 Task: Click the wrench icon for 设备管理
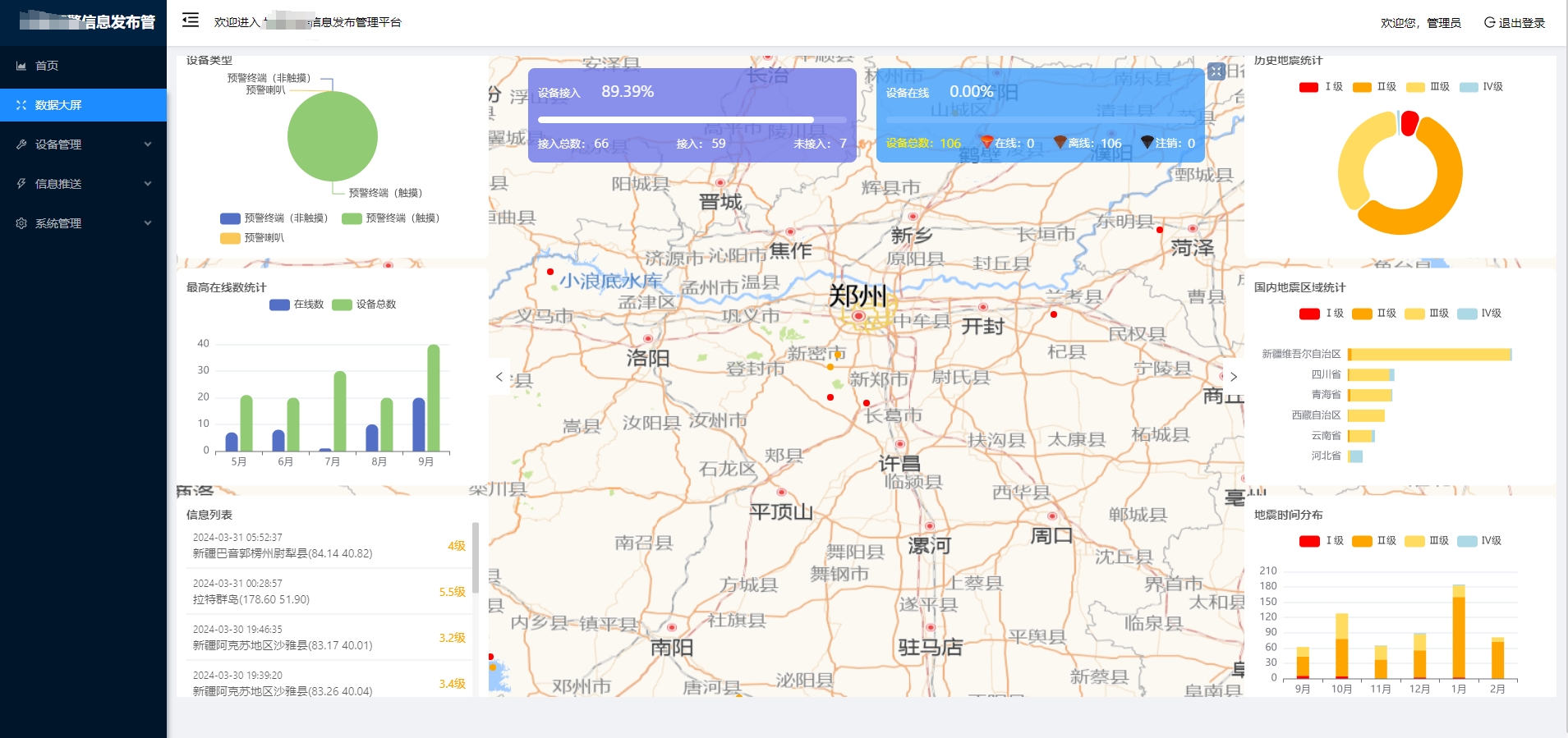pos(21,144)
